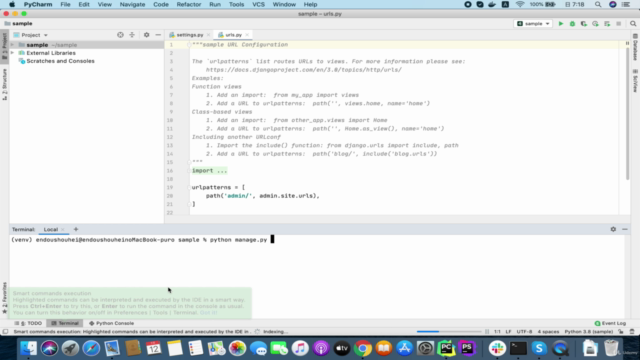Click the indexing progress bar
The image size is (640, 360).
click(x=449, y=332)
